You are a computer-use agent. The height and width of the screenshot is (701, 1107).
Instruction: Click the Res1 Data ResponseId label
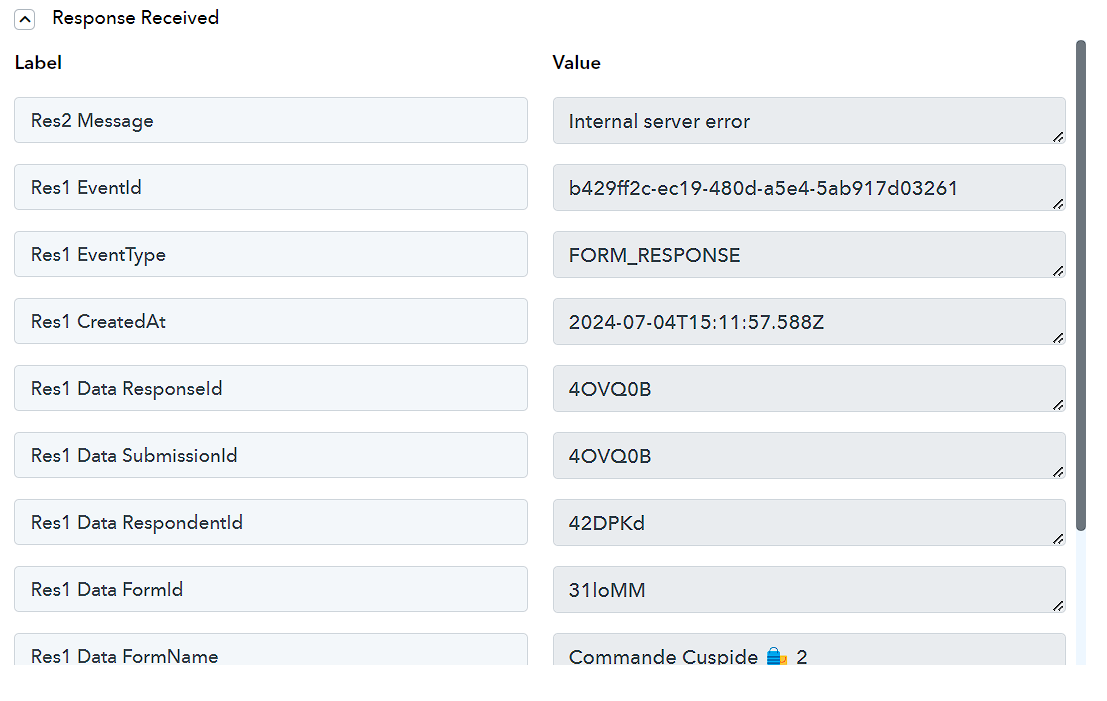click(270, 388)
